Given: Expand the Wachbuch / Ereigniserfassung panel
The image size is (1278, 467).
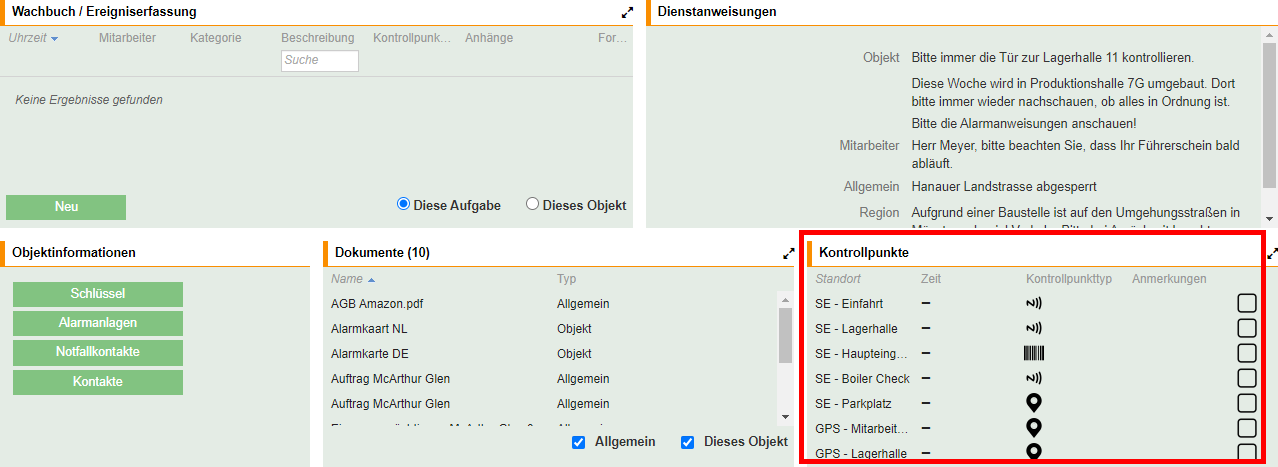Looking at the screenshot, I should click(x=627, y=12).
